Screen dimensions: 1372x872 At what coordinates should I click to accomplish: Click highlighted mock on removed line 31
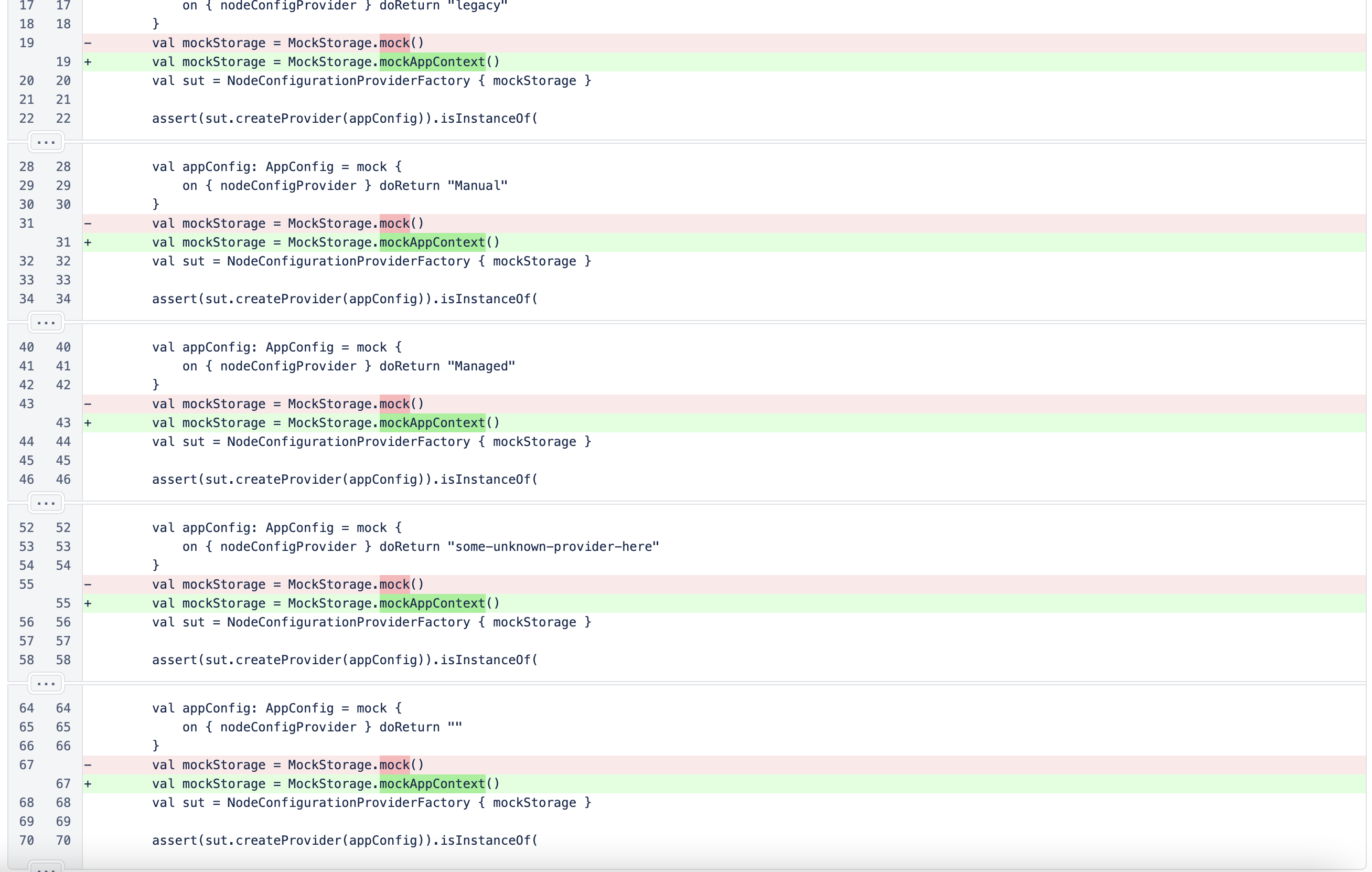click(x=394, y=224)
